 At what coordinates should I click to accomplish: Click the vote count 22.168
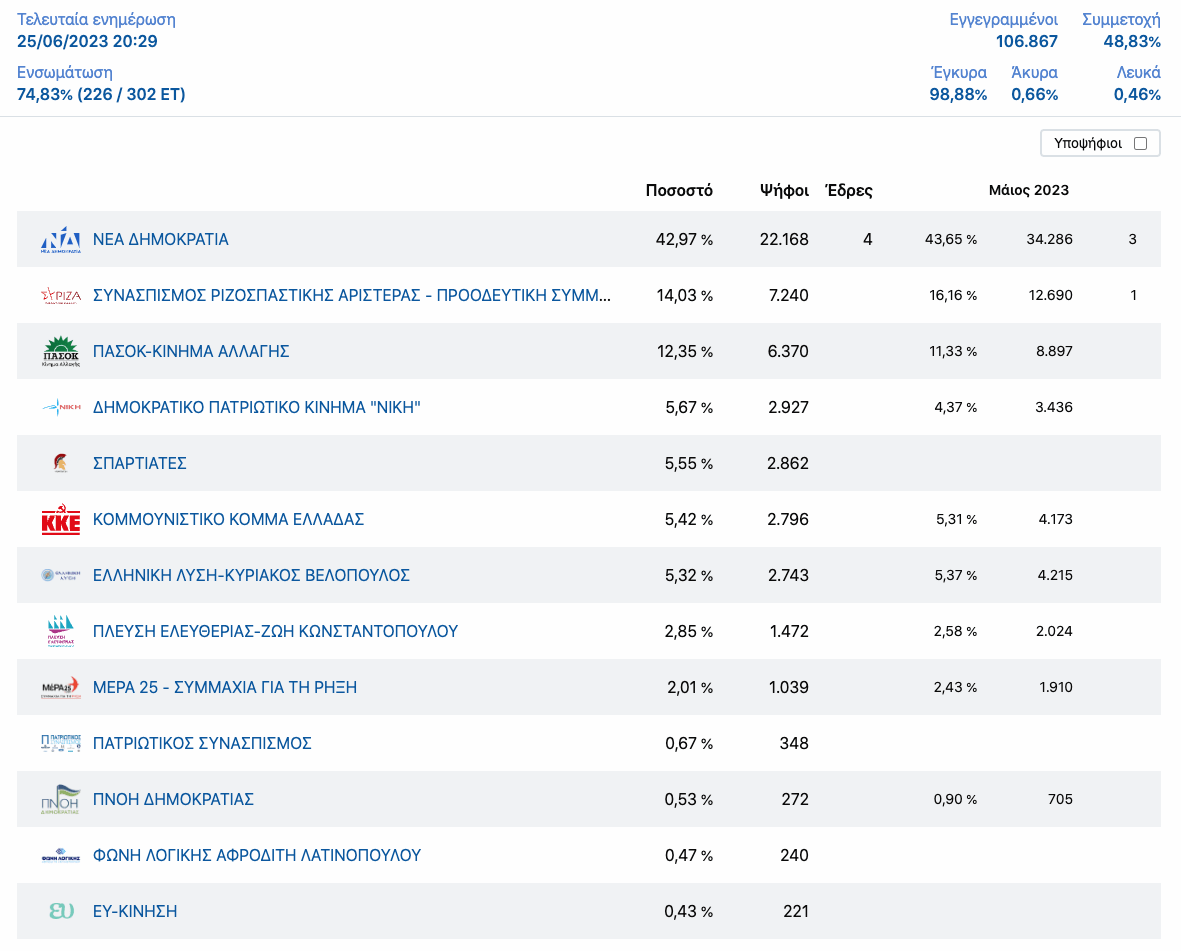[784, 239]
